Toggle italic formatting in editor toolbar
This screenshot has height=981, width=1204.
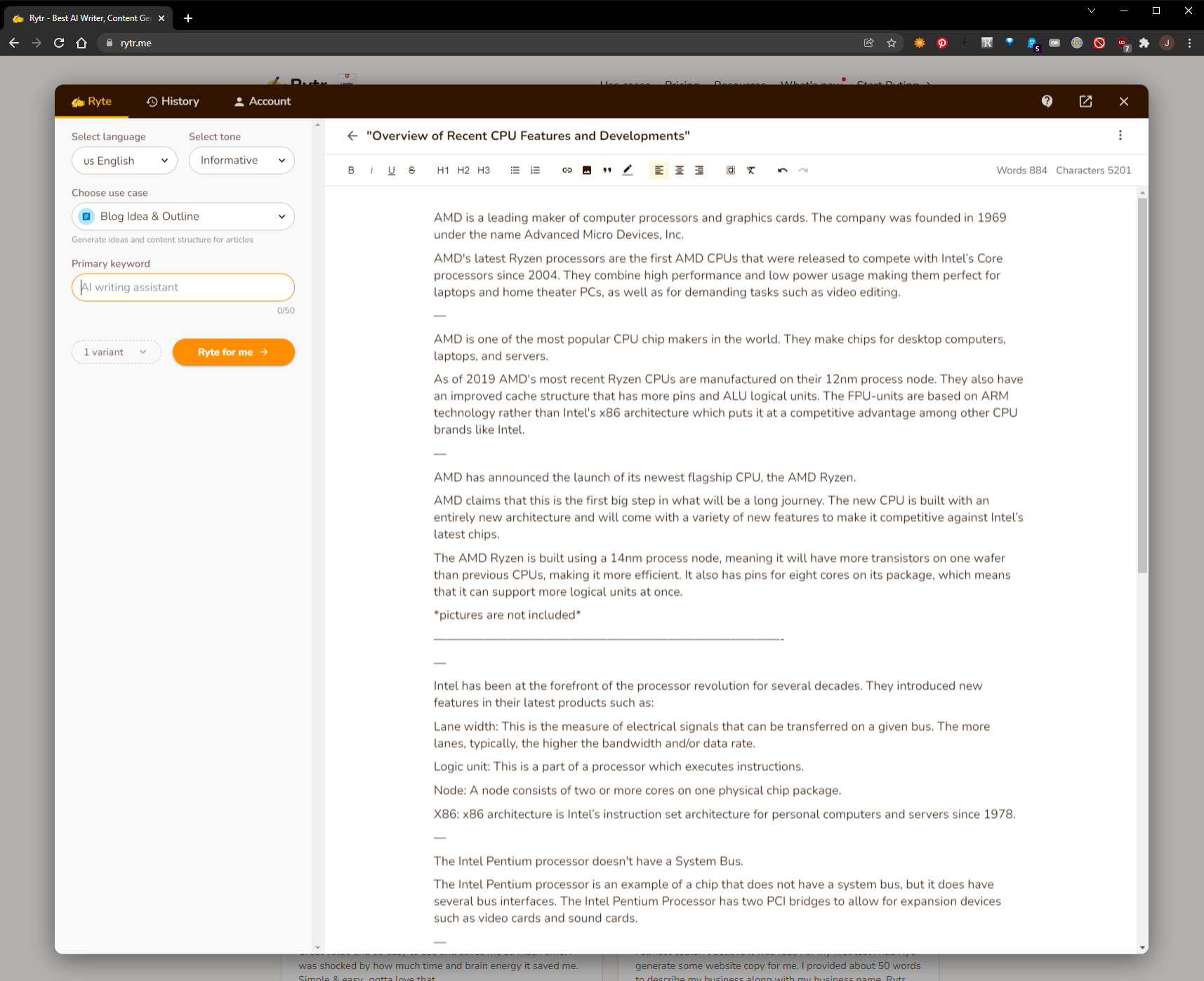coord(371,171)
